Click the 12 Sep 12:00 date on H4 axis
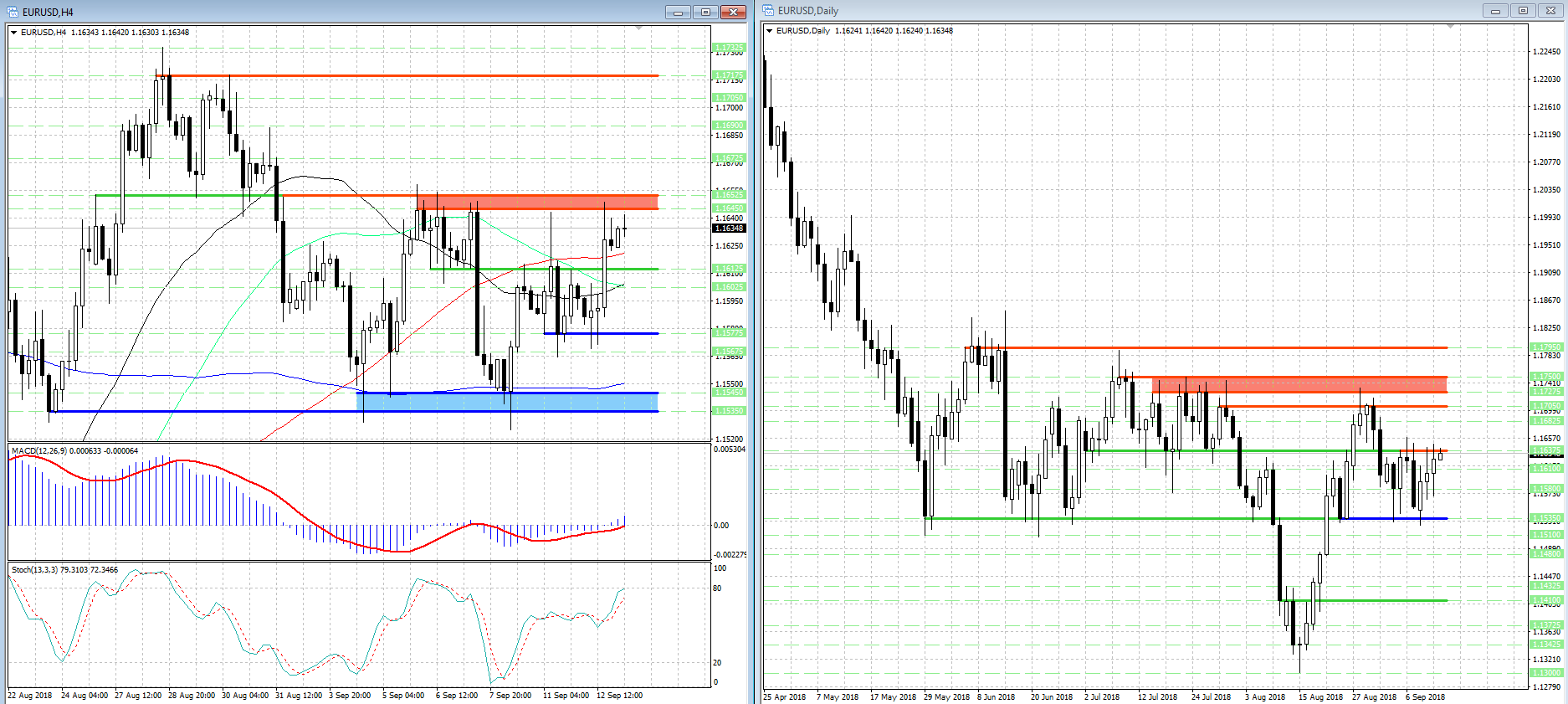Viewport: 1568px width, 704px height. [x=619, y=696]
